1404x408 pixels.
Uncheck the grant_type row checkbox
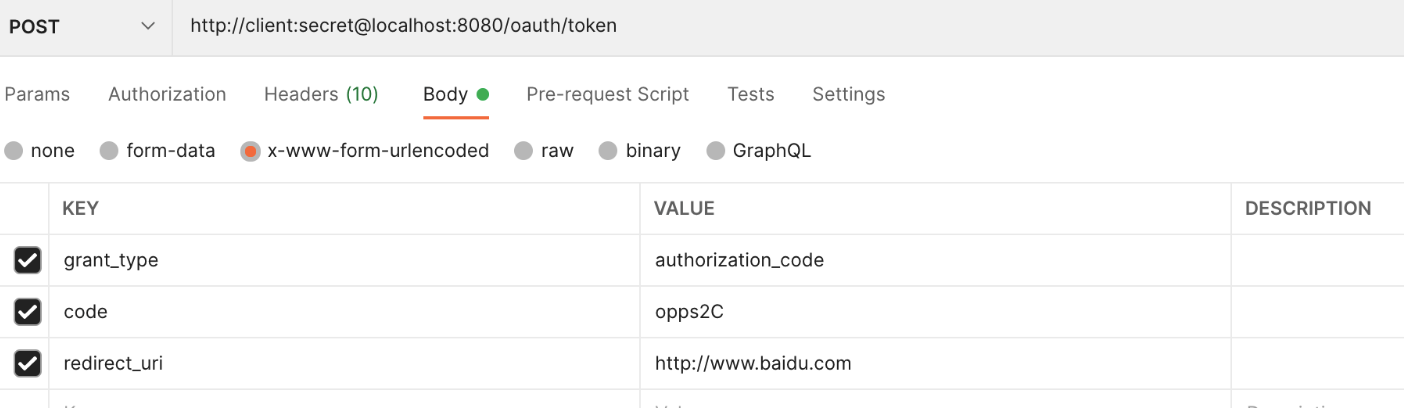27,261
